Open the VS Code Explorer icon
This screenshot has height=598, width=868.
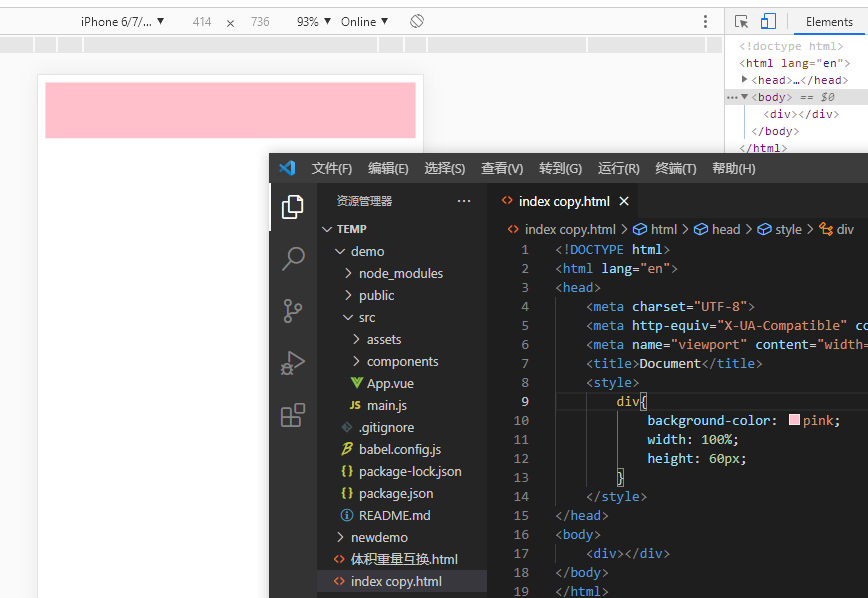pyautogui.click(x=292, y=207)
